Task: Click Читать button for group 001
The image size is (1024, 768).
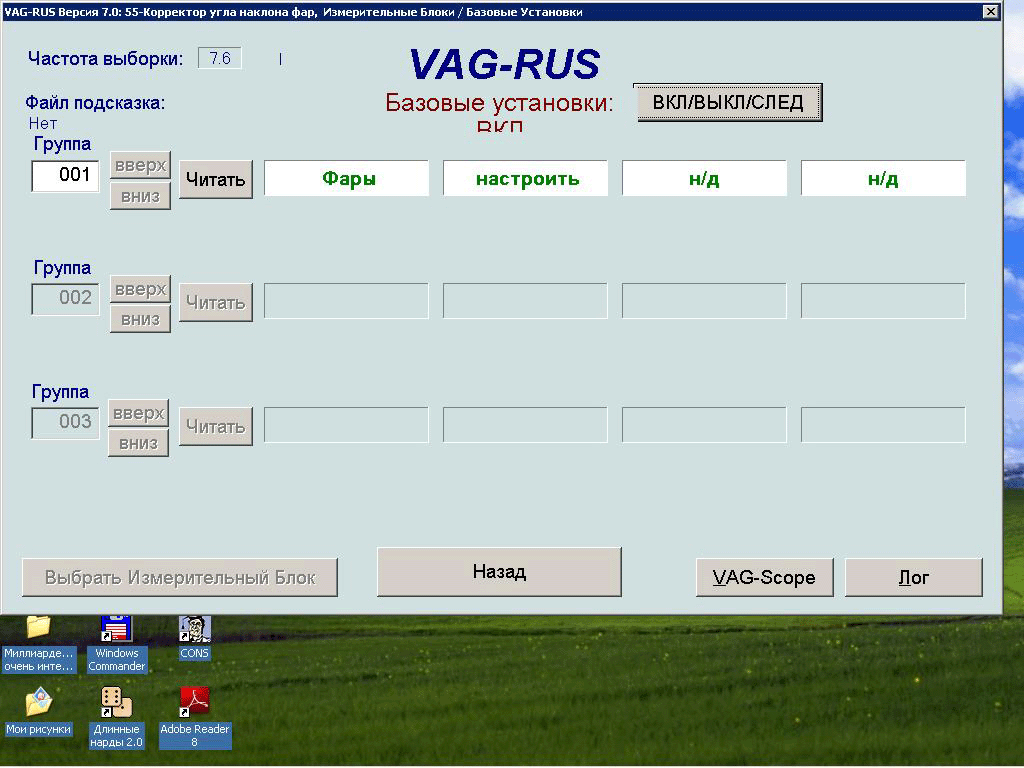Action: pyautogui.click(x=216, y=180)
